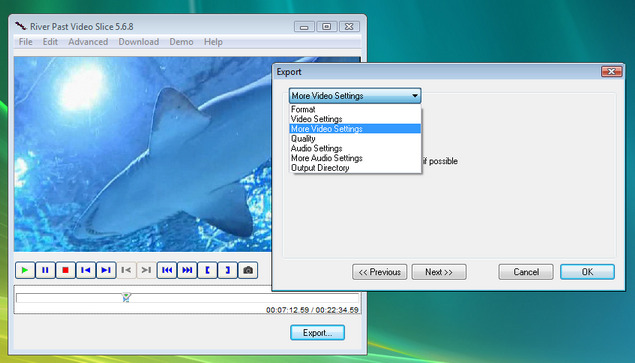The image size is (635, 363).
Task: Minimize the River Past Video Slice window
Action: click(x=304, y=27)
